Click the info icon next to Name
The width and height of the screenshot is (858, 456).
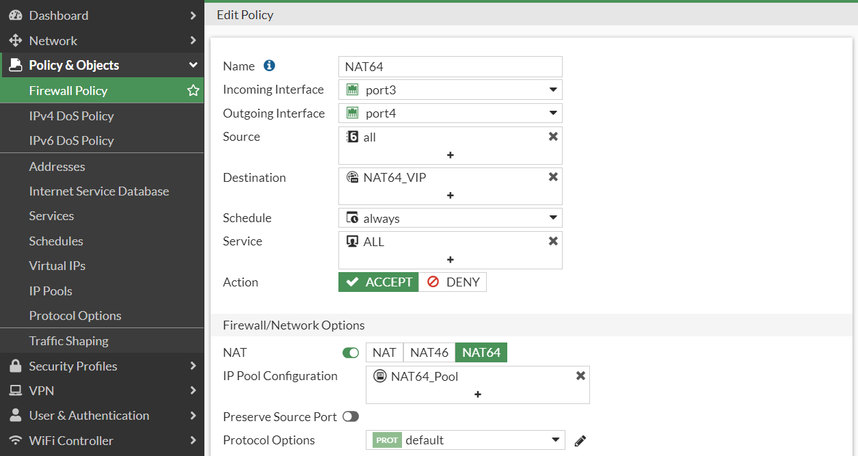coord(269,66)
